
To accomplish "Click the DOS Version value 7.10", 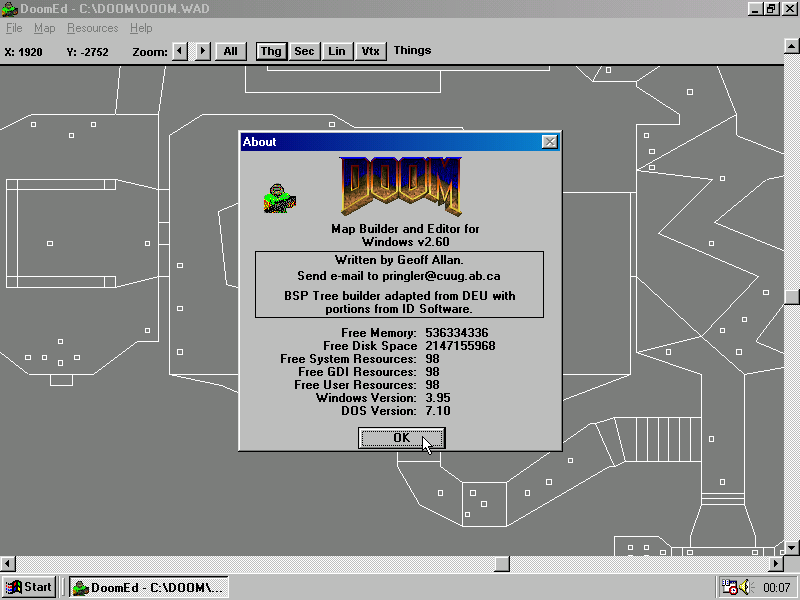I will coord(438,411).
